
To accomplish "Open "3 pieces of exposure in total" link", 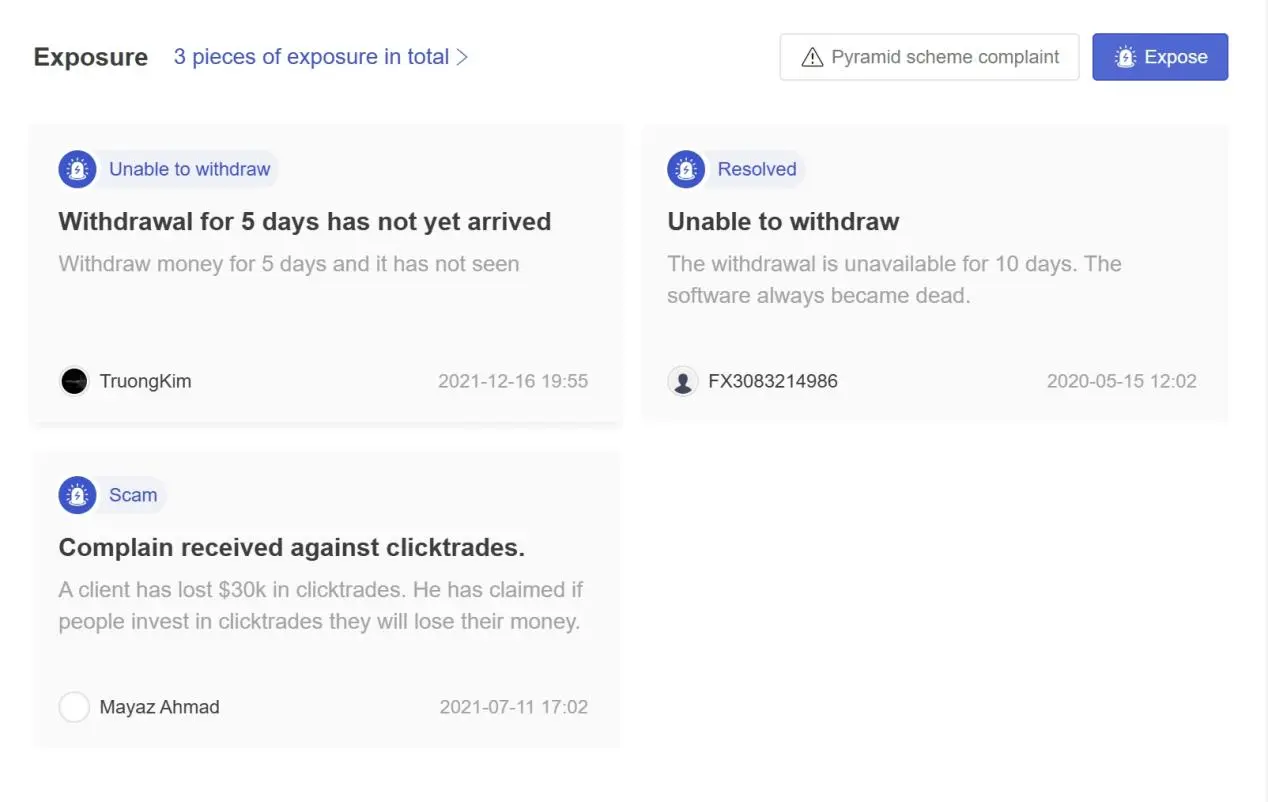I will tap(311, 57).
